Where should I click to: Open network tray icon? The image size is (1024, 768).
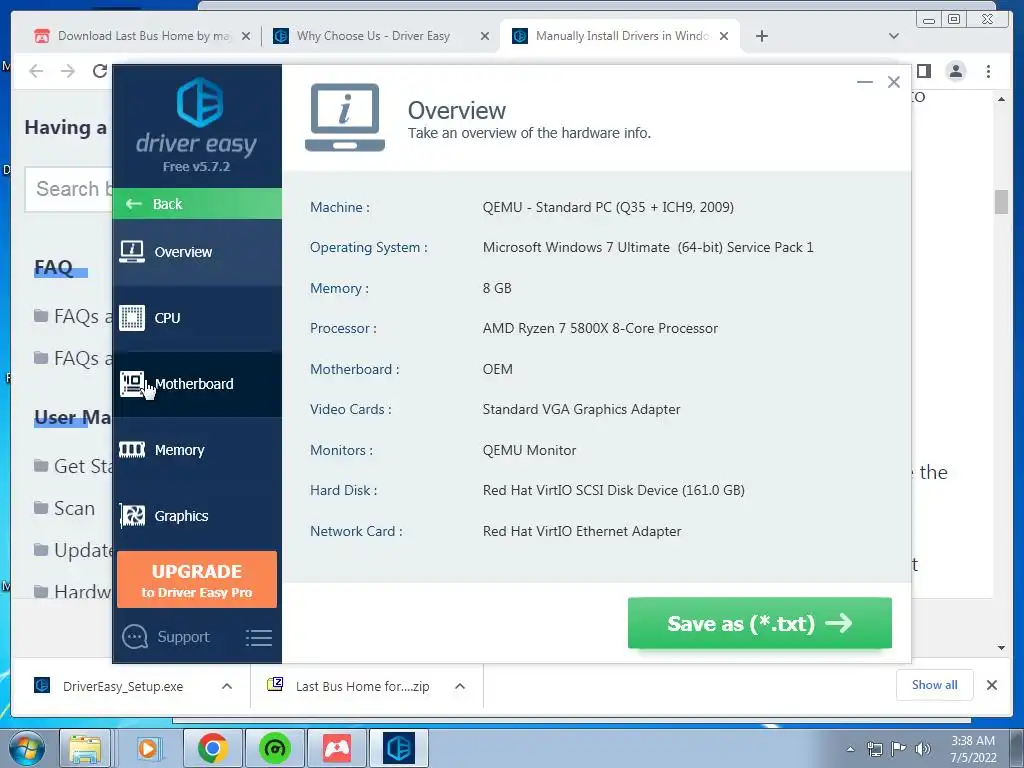click(x=874, y=749)
